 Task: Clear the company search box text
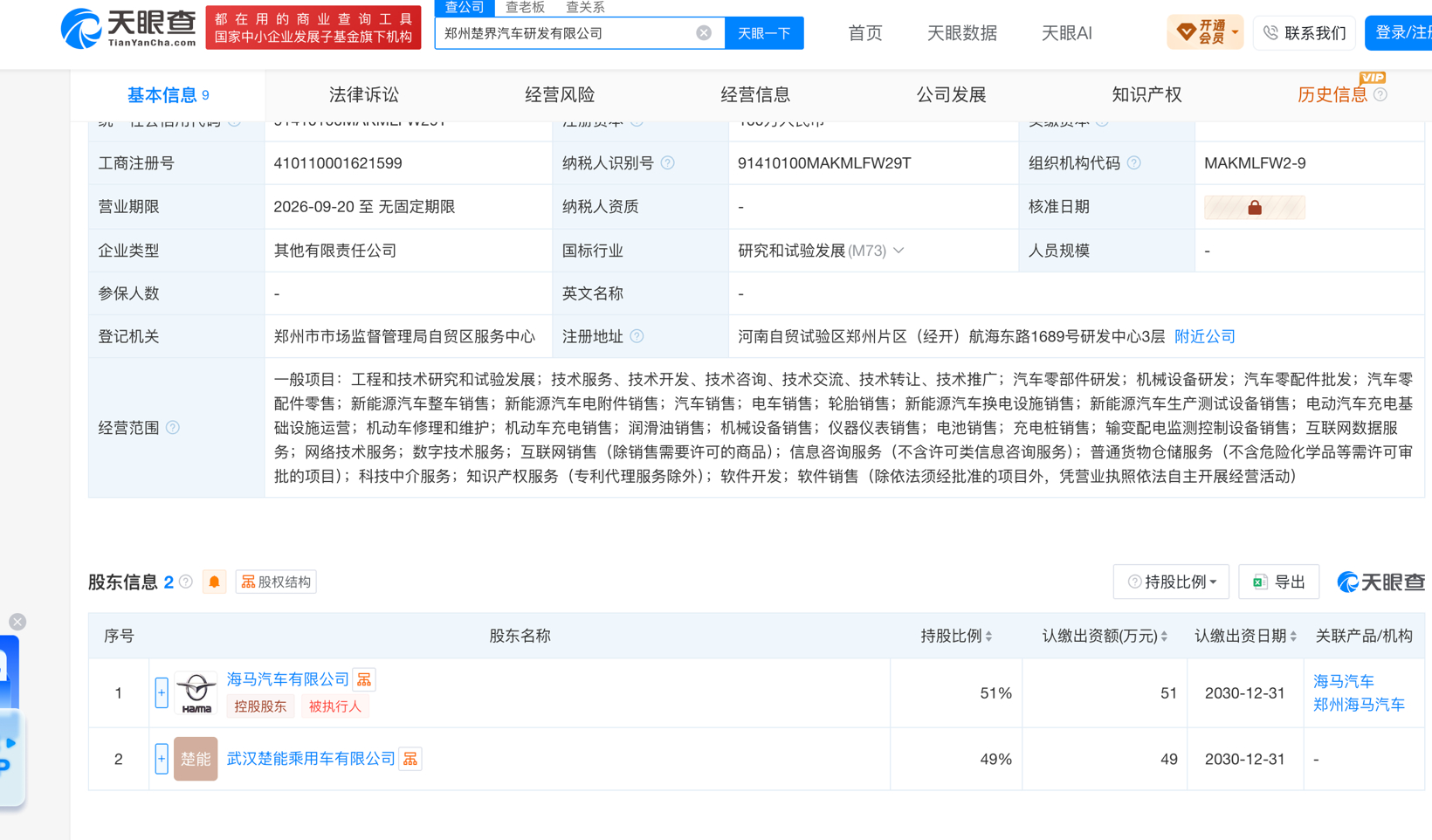[x=704, y=33]
